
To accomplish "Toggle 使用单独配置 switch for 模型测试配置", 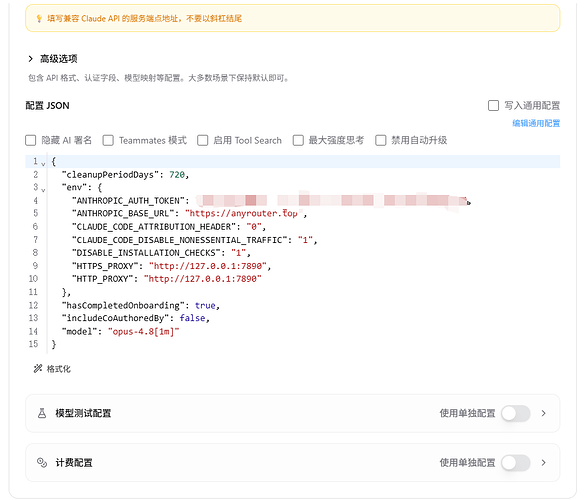I will click(516, 413).
